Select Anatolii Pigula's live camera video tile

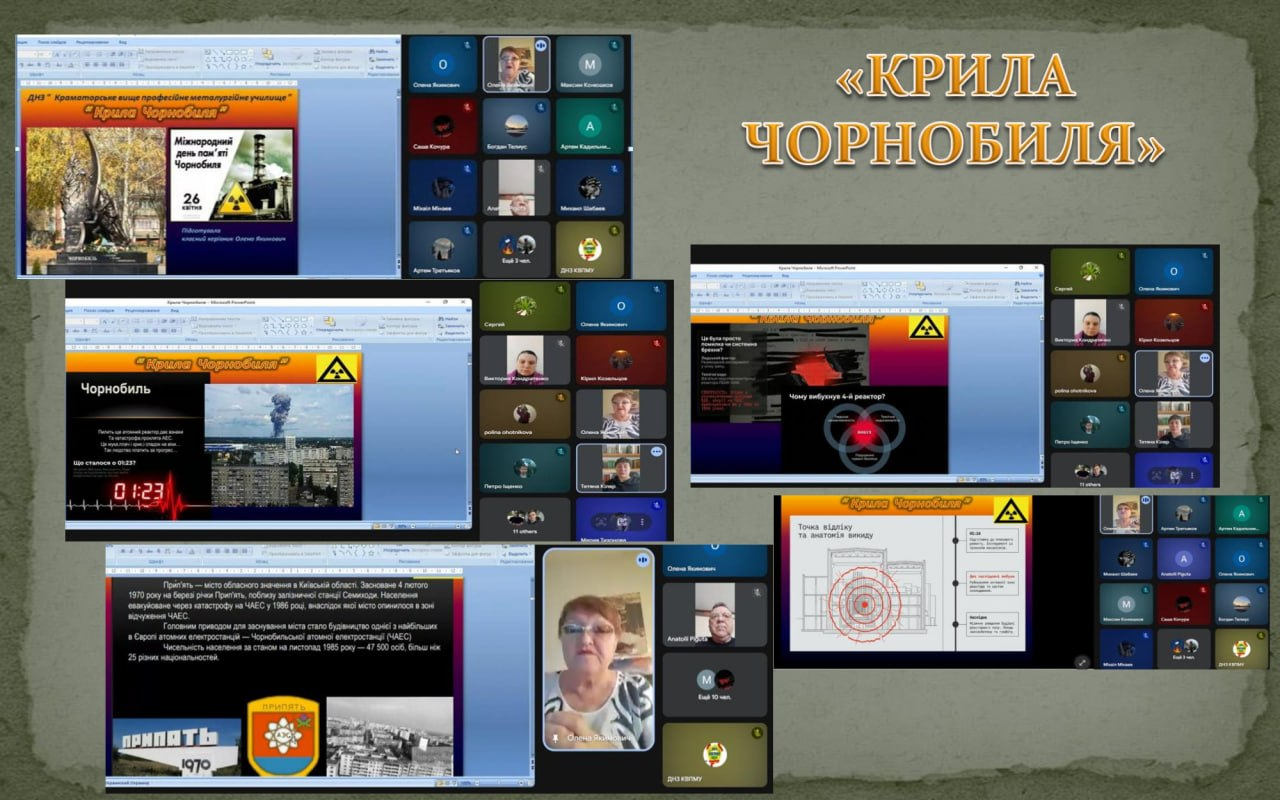[x=715, y=615]
